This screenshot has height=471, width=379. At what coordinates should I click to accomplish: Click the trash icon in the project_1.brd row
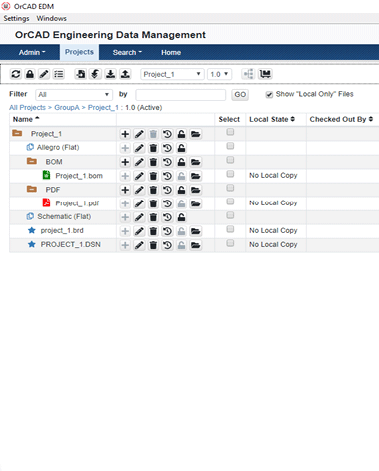click(x=153, y=231)
